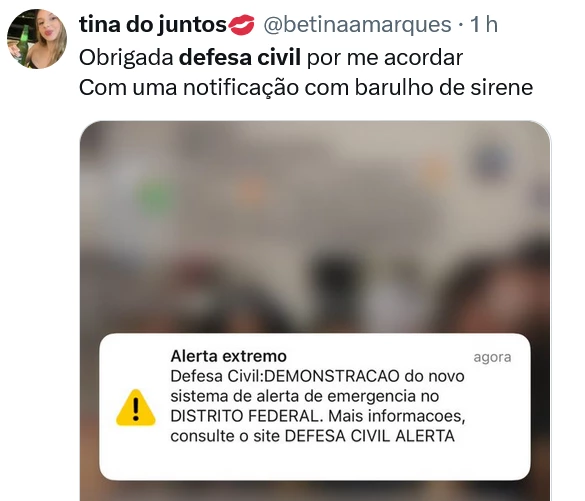Click the blurred orange app icon
585x501 pixels.
pos(251,191)
